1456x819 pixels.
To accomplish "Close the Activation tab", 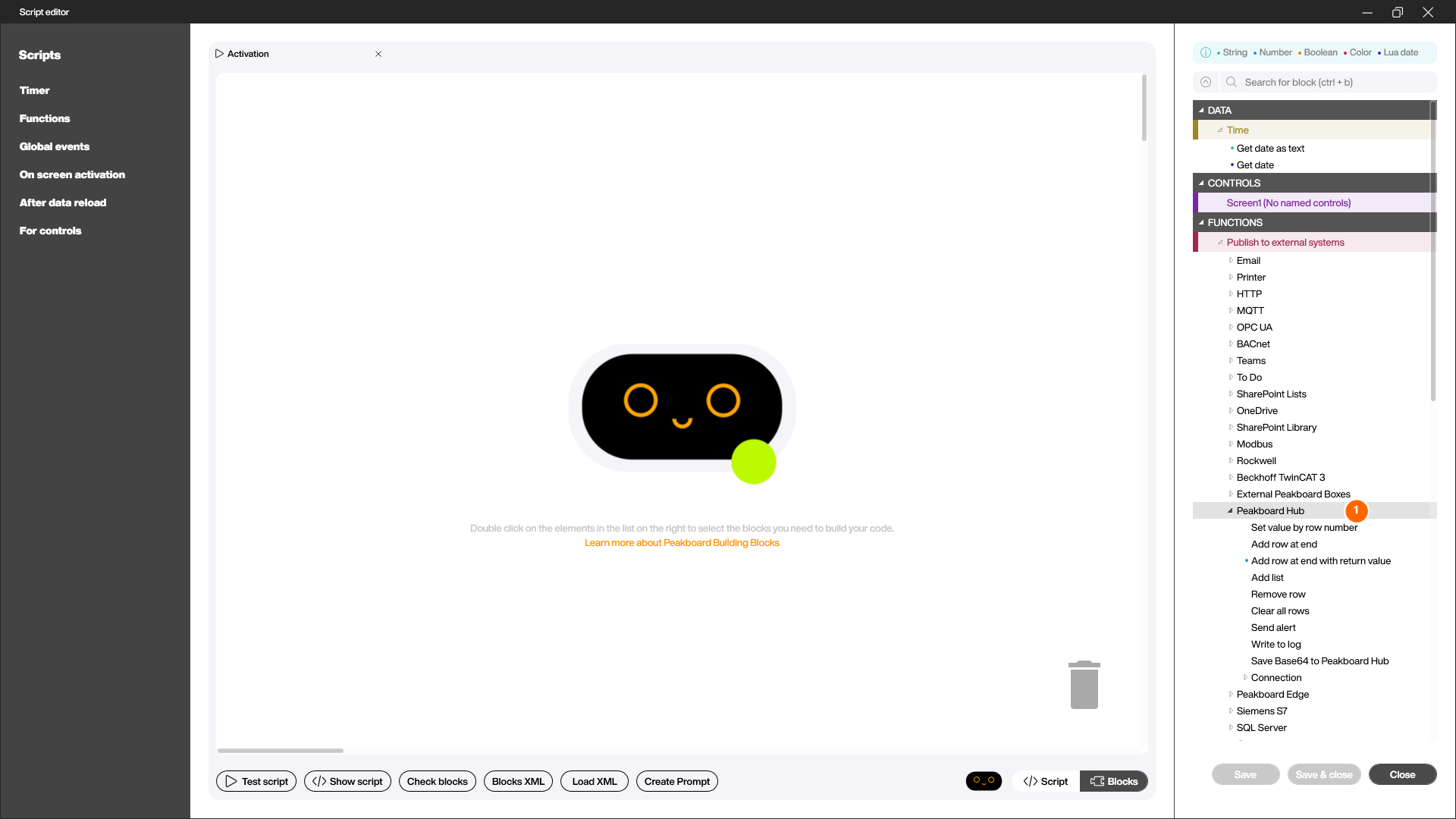I will (378, 54).
